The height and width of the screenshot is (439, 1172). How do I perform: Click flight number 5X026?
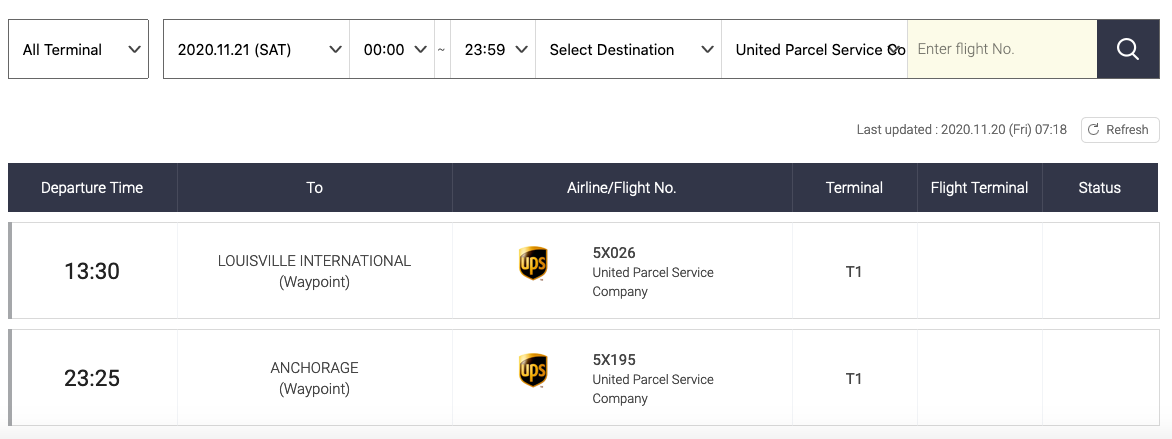(614, 253)
